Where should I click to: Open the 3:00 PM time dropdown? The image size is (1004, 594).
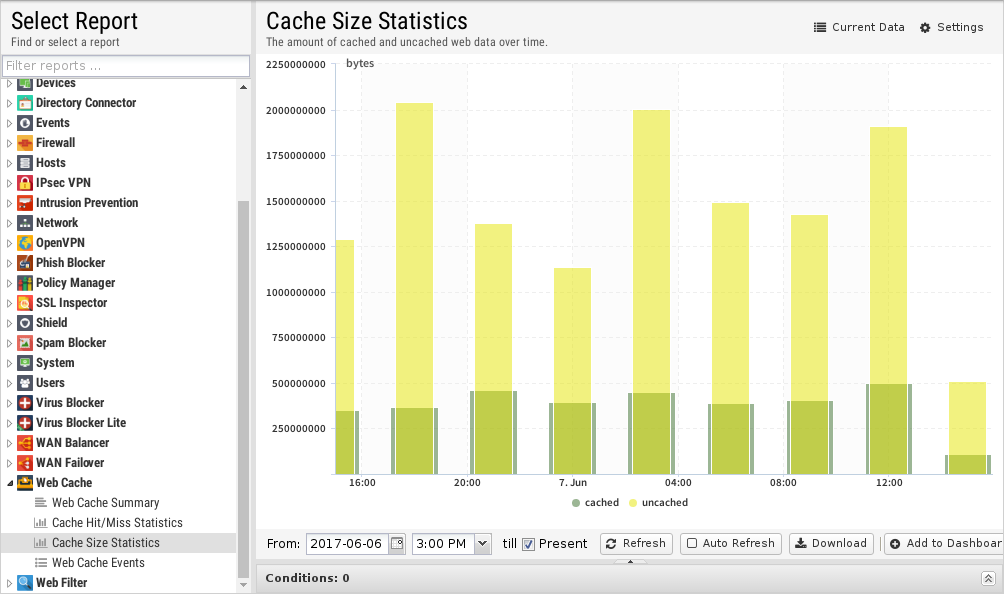(x=483, y=543)
